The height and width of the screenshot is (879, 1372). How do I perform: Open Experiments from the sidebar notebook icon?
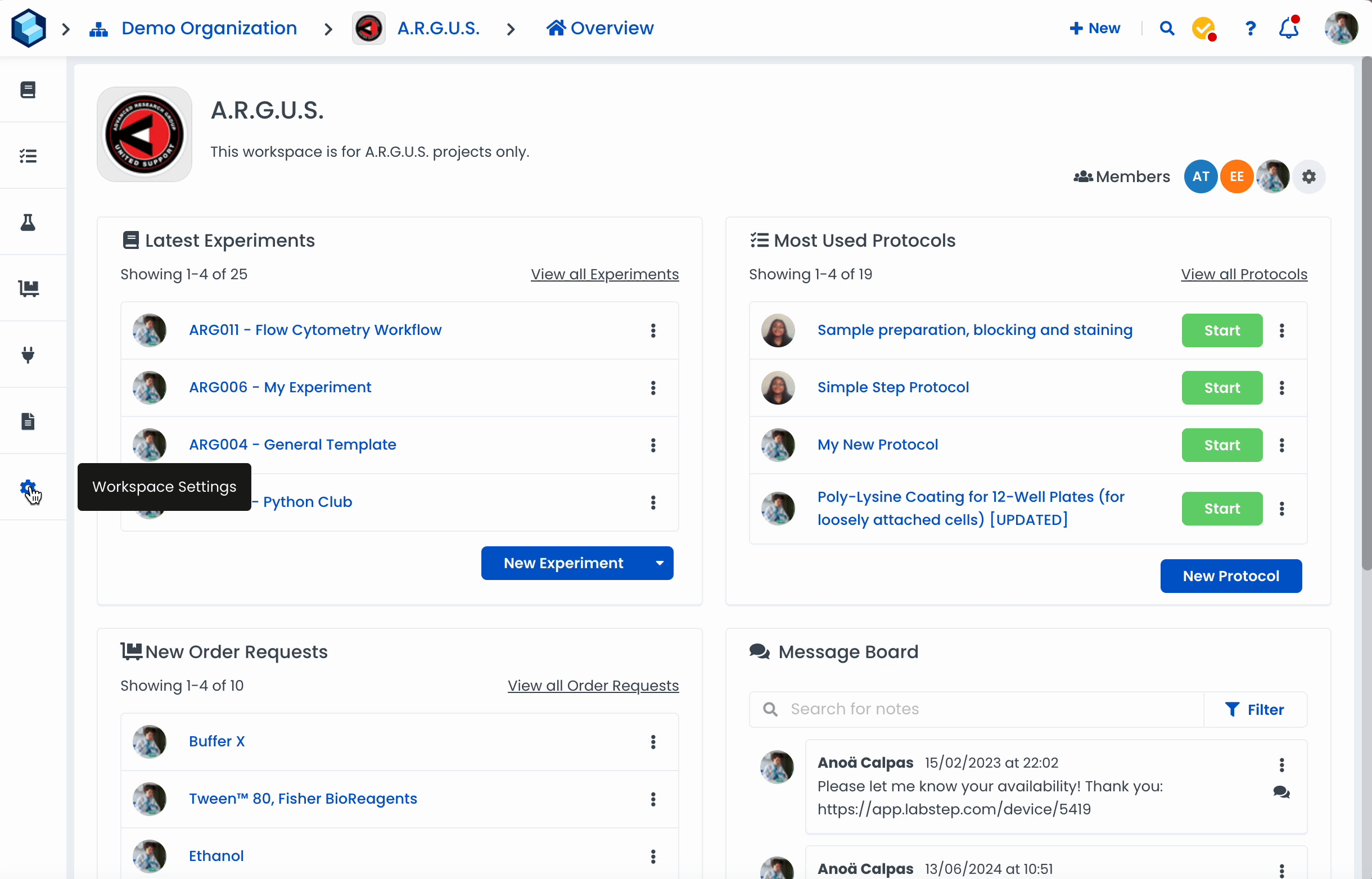click(28, 89)
